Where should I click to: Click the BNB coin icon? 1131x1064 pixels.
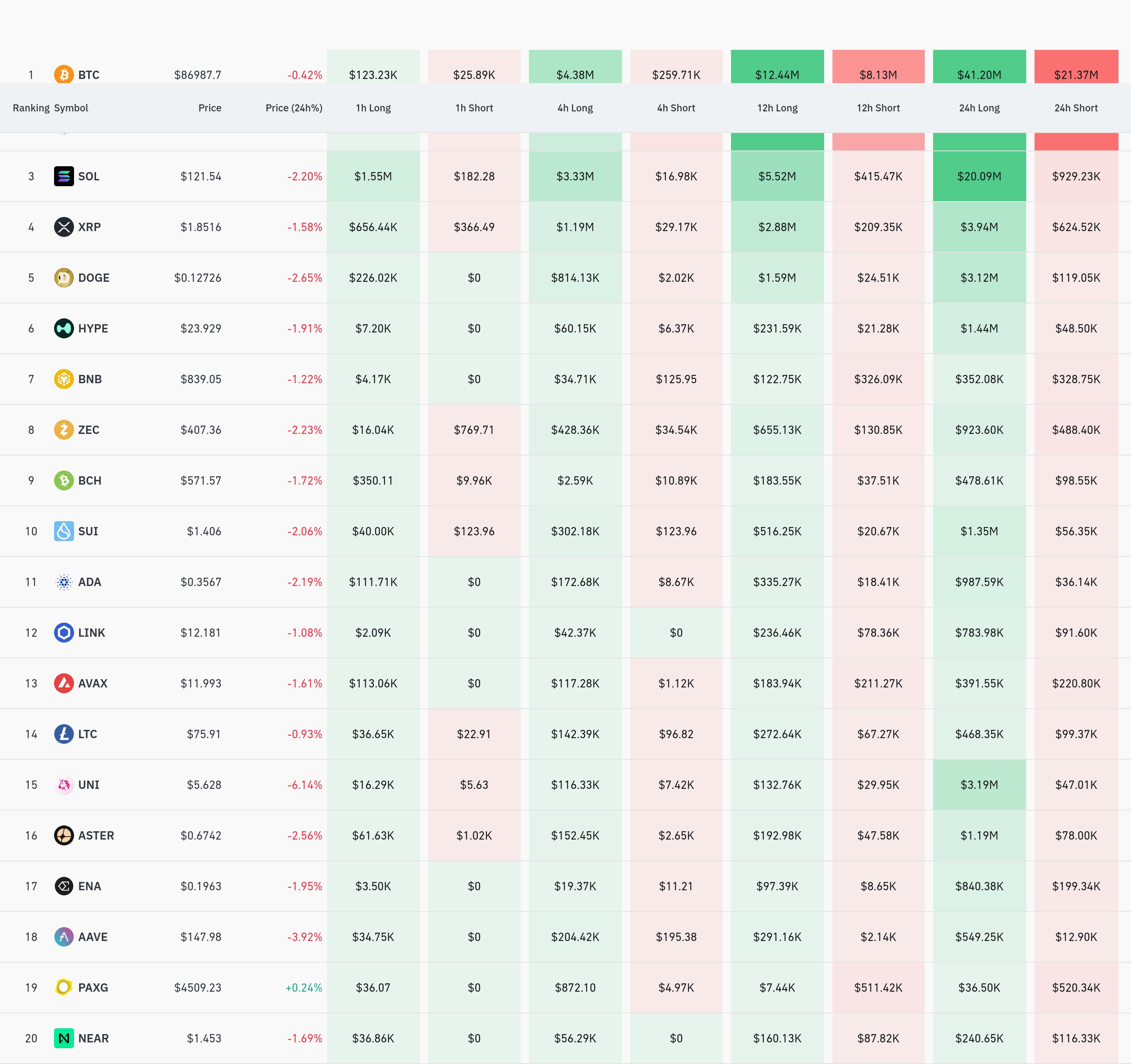coord(64,379)
